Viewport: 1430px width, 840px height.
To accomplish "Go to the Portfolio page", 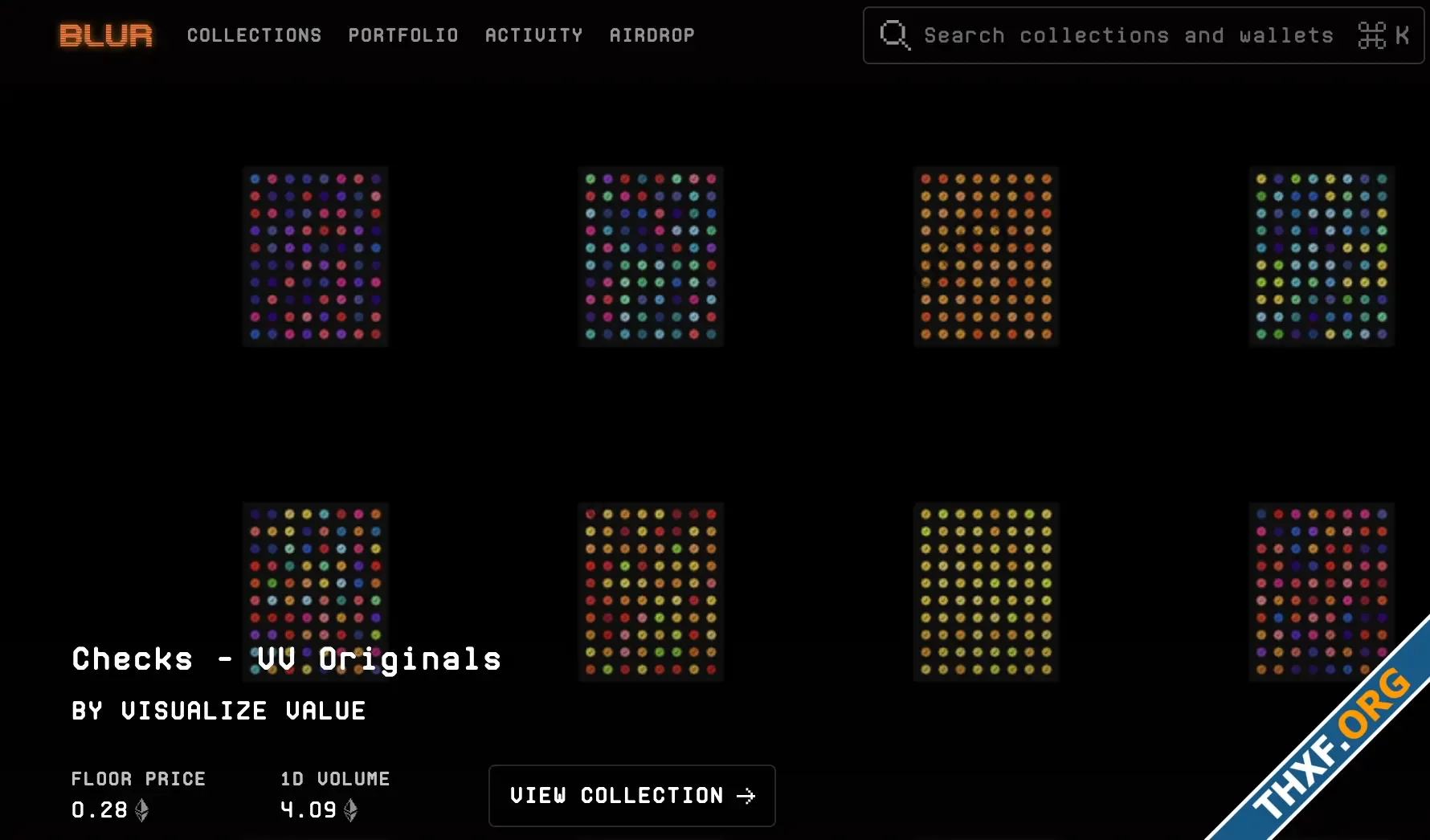I will [x=403, y=35].
